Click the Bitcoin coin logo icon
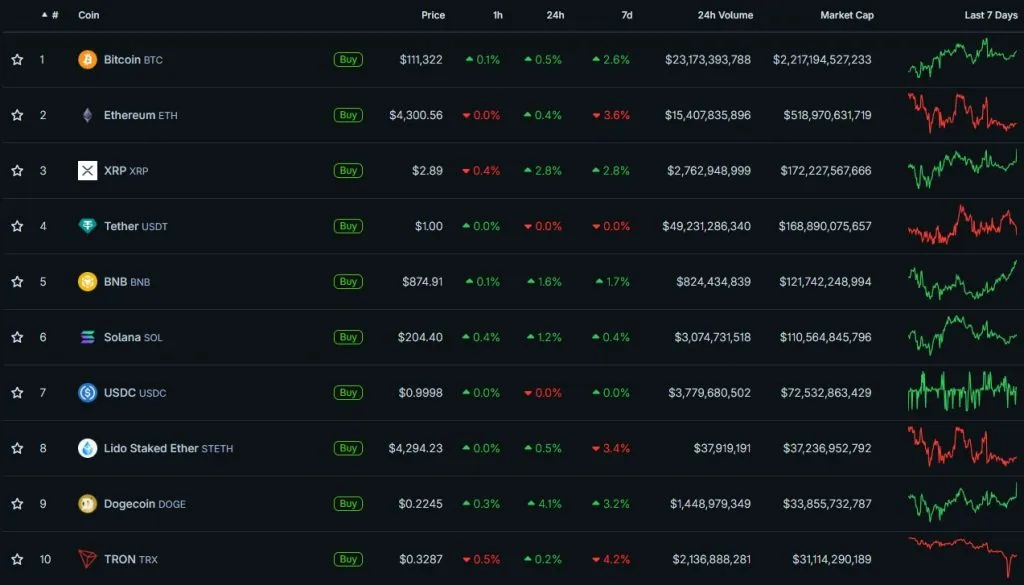The image size is (1024, 585). pyautogui.click(x=87, y=60)
